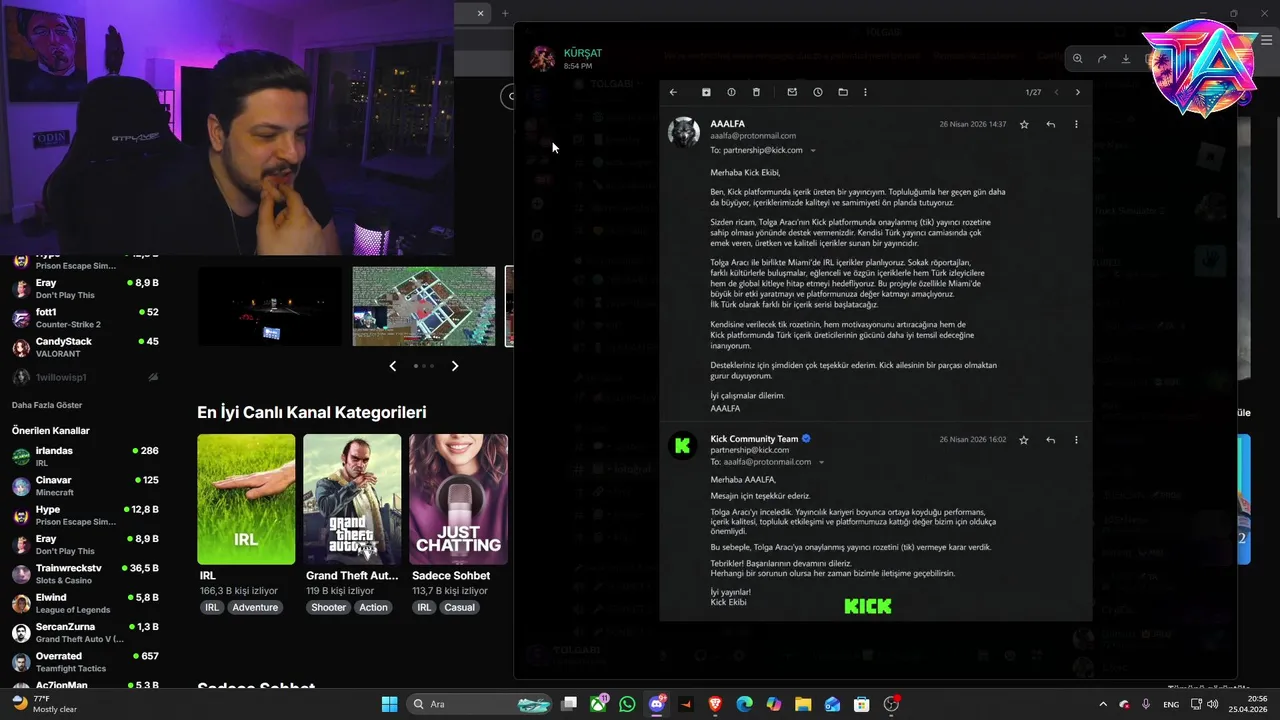Open more options on Kick Community Team message

pyautogui.click(x=1076, y=439)
